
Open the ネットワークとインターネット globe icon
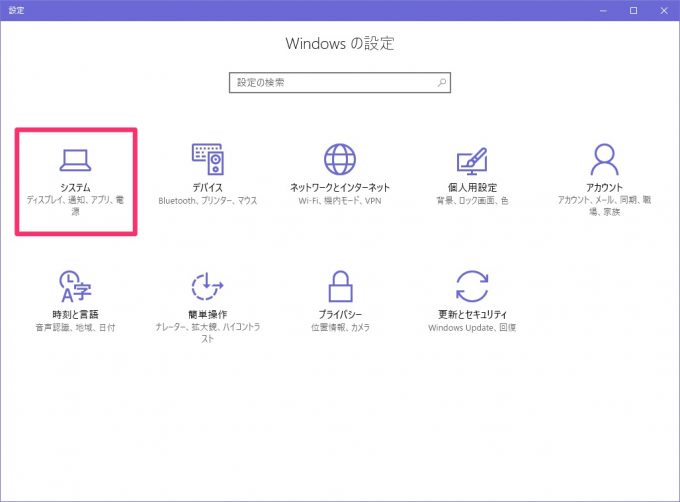tap(340, 159)
